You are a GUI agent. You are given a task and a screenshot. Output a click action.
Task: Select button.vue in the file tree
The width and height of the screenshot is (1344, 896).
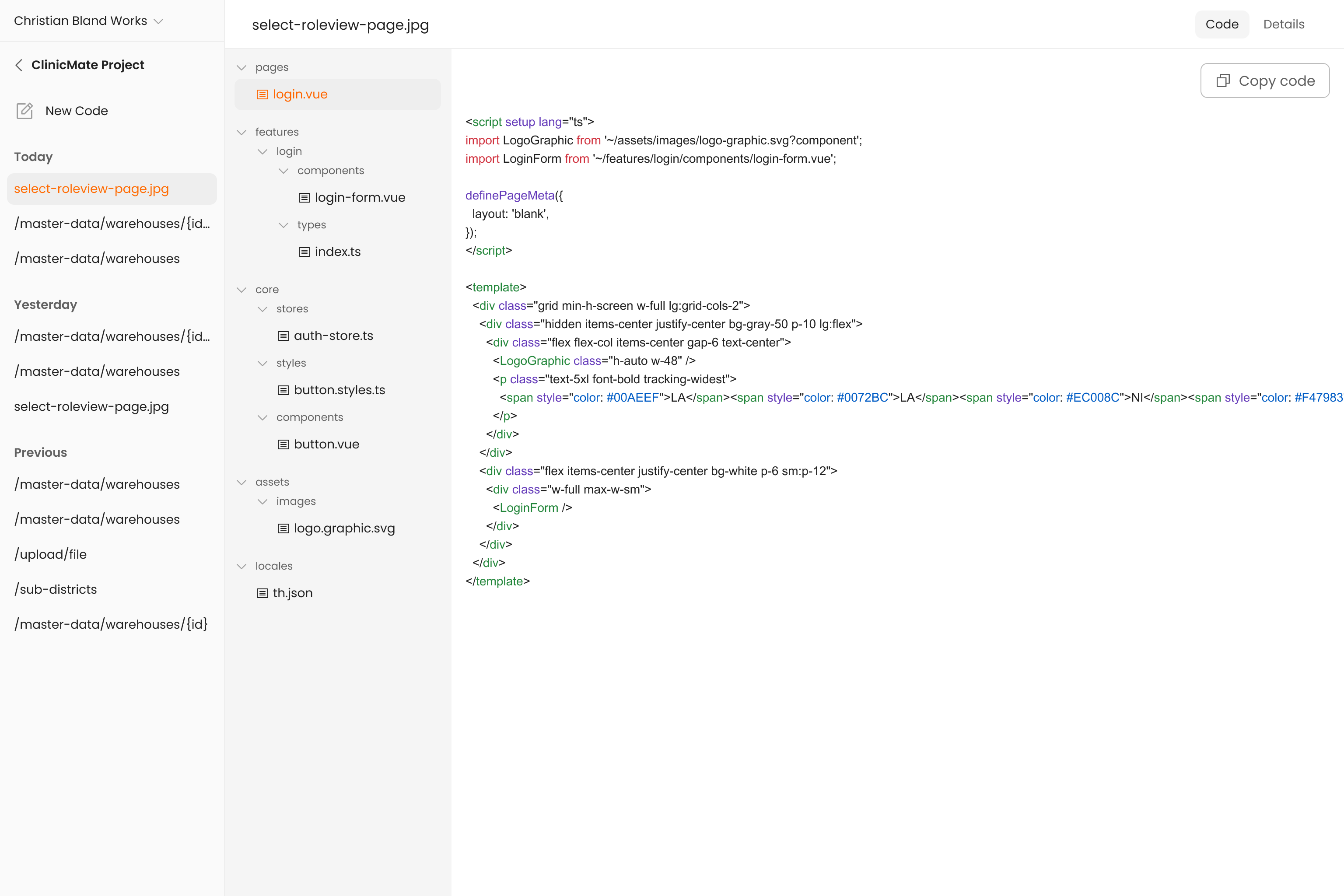326,444
